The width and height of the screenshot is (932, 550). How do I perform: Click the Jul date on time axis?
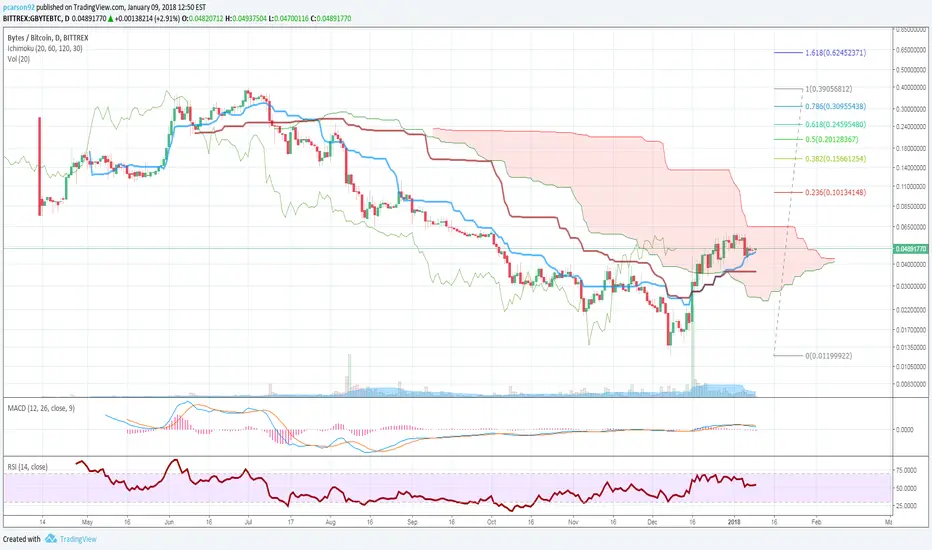[248, 522]
